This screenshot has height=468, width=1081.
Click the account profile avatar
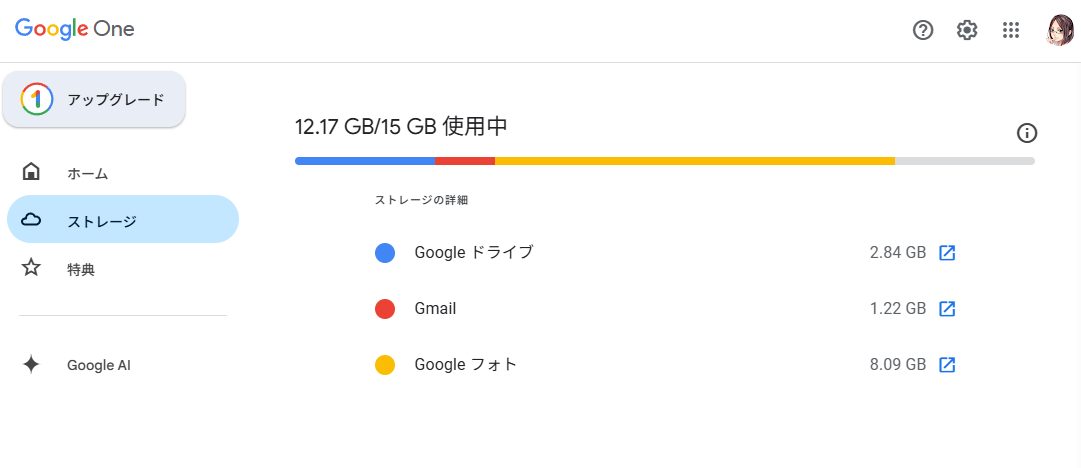[1059, 30]
